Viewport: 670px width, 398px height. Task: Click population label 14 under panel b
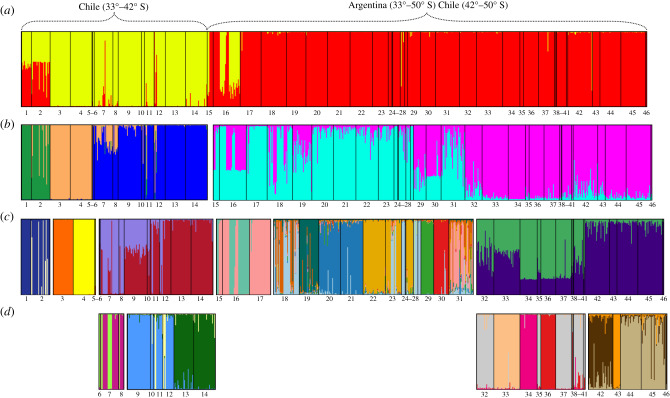[x=195, y=205]
